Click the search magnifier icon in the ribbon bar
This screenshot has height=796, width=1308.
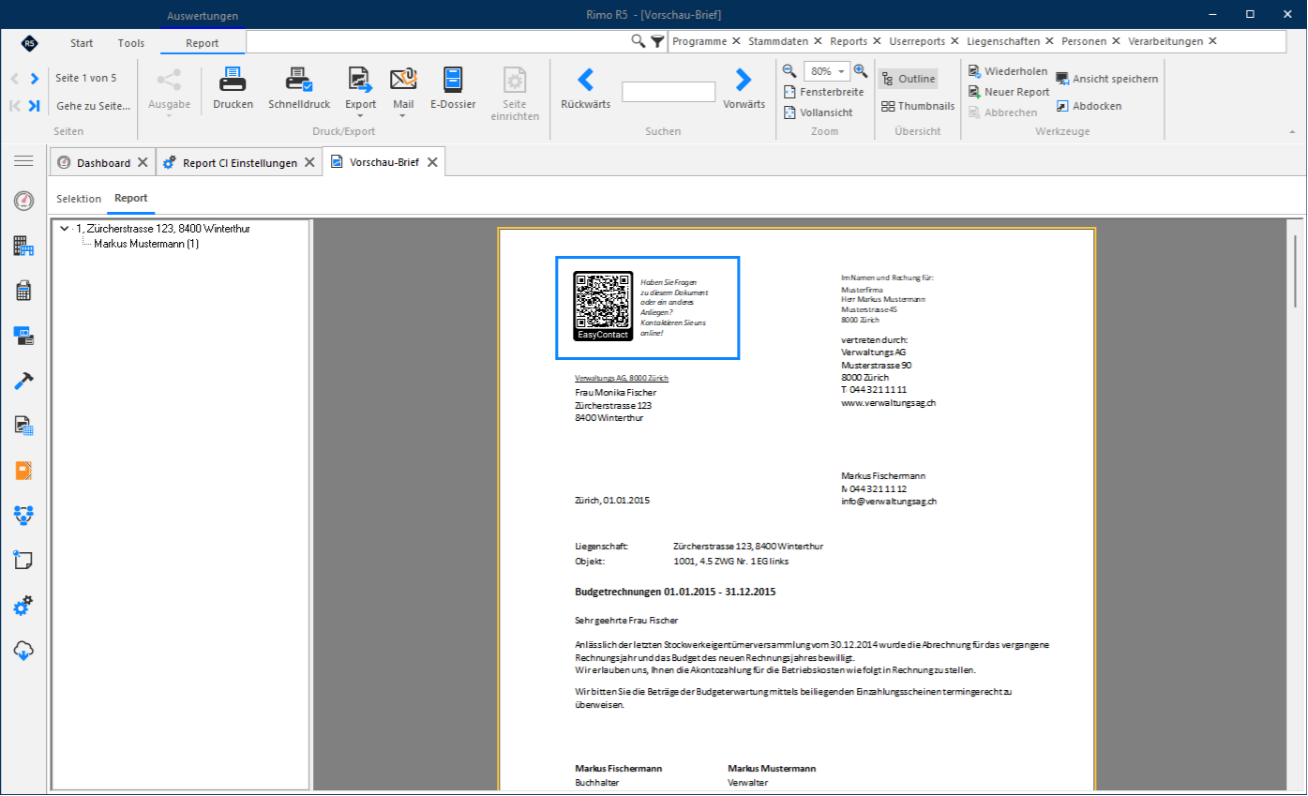click(638, 41)
